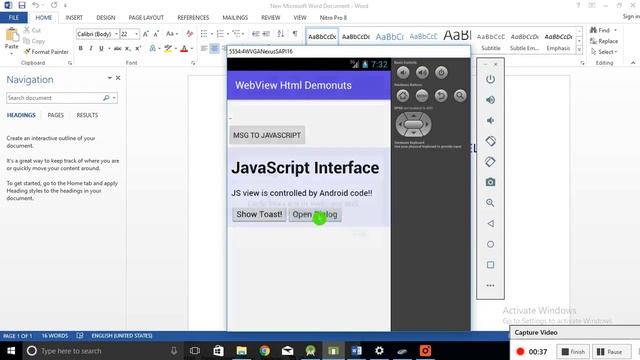The width and height of the screenshot is (640, 360).
Task: Expand the styles gallery more arrow
Action: tap(579, 50)
